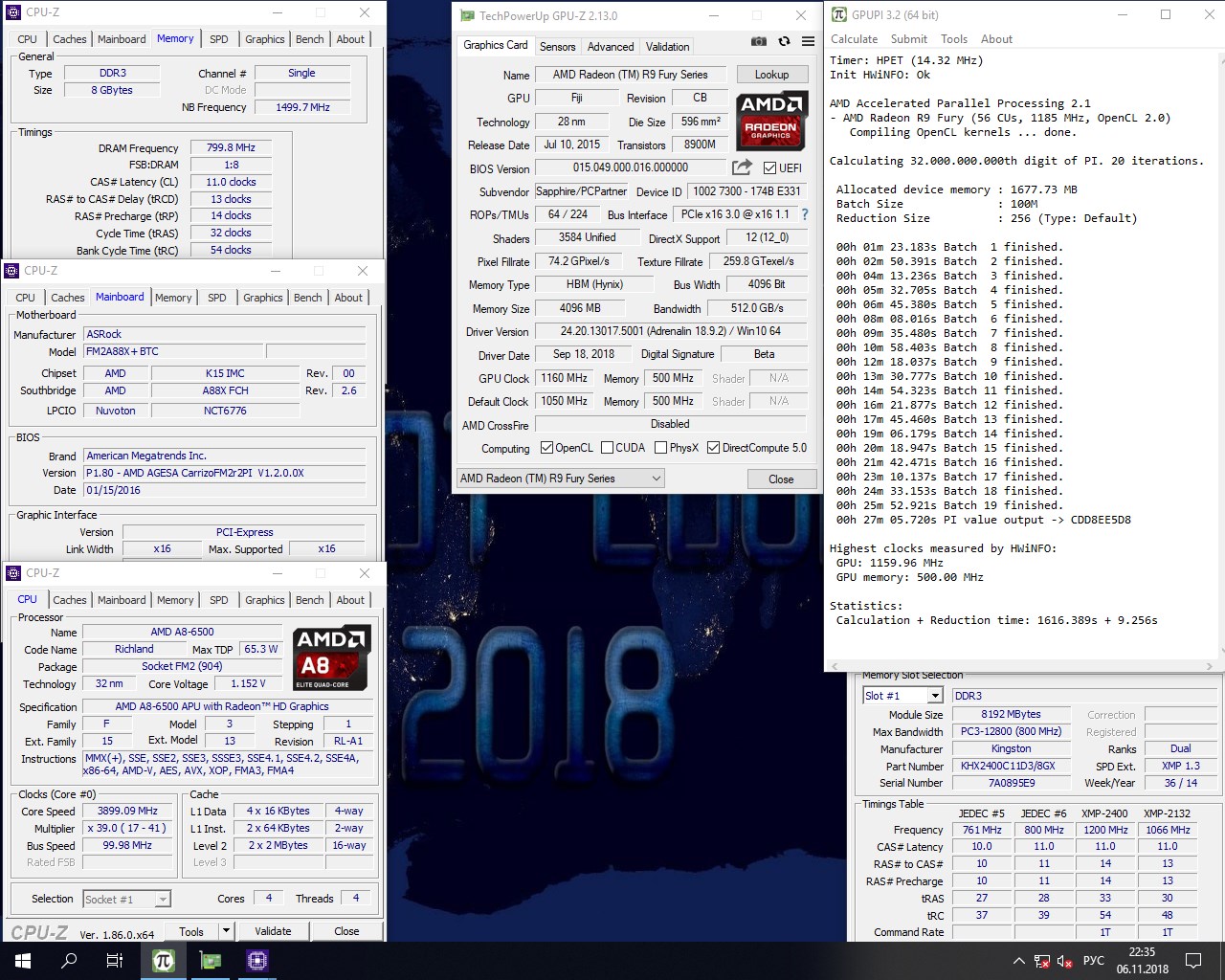Toggle the DirectCompute 5.0 checkbox
1225x980 pixels.
(x=713, y=448)
